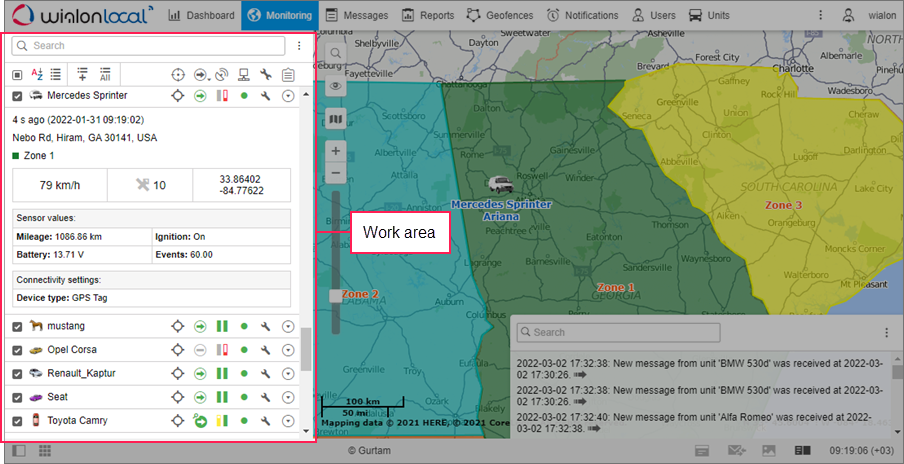Click the log panel search field
Viewport: 904px width, 464px height.
coord(619,333)
